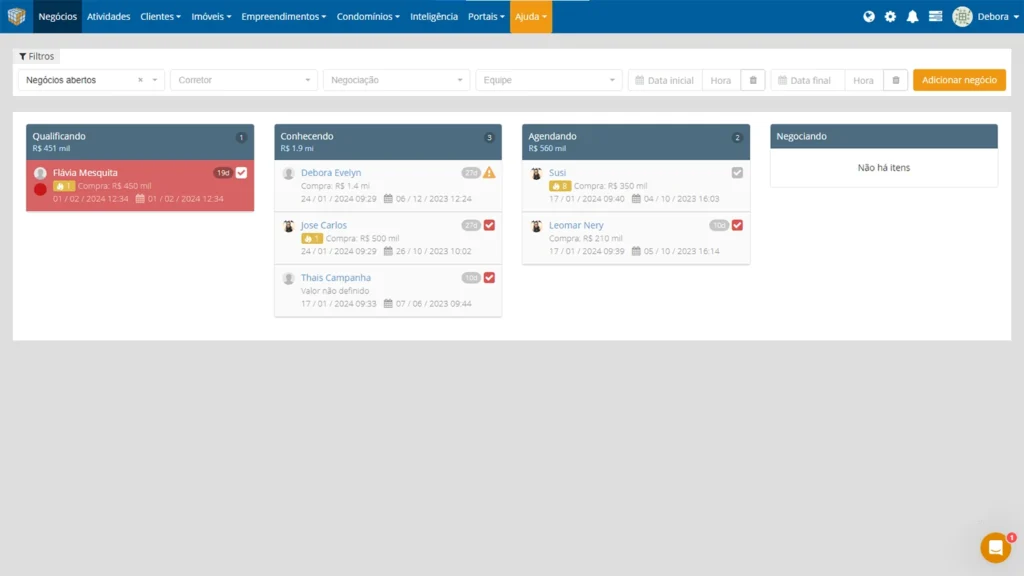The image size is (1024, 576).
Task: Open Flávia Mesquita deal
Action: [85, 172]
